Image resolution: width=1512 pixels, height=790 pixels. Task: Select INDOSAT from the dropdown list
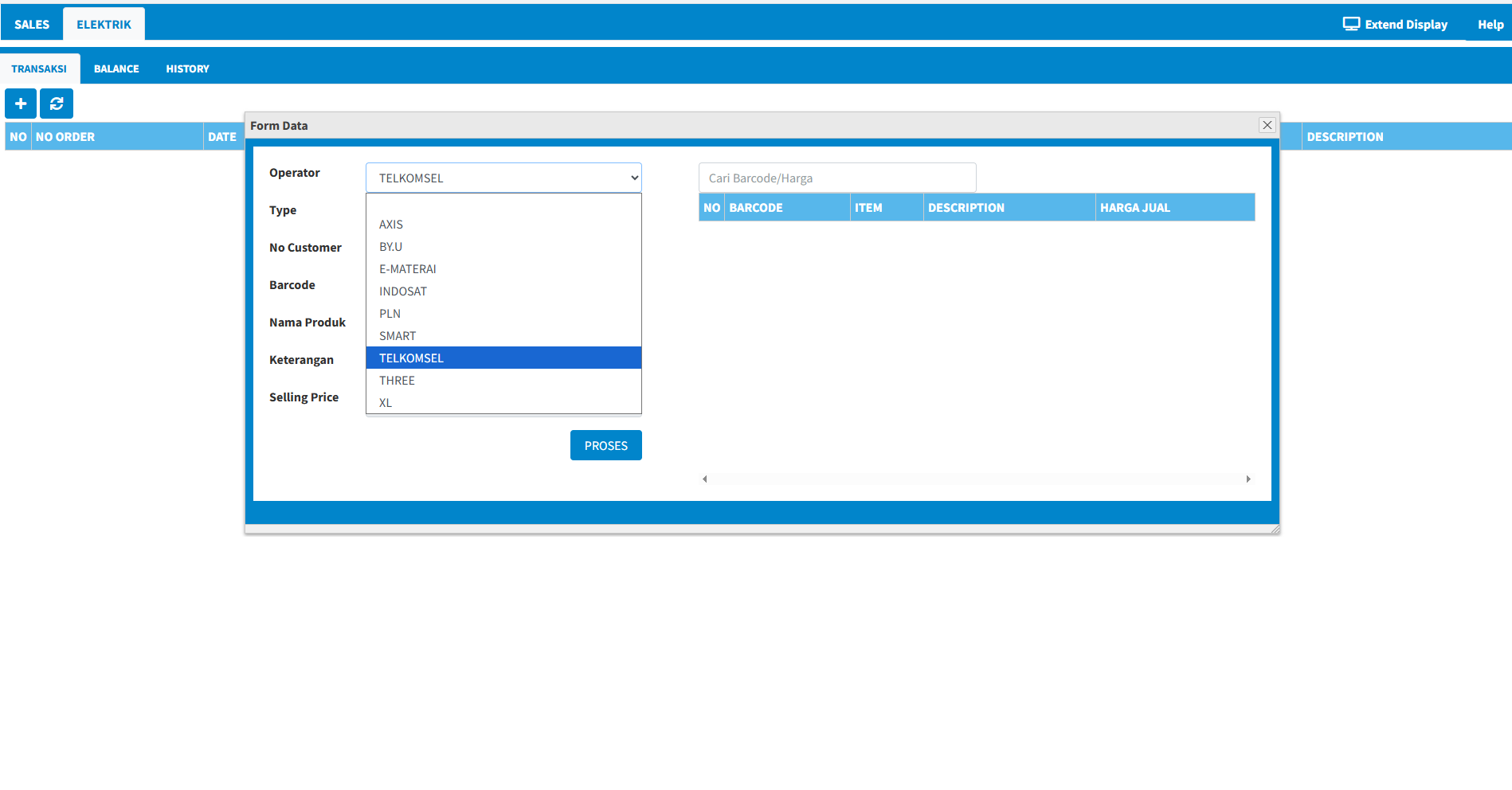coord(503,291)
